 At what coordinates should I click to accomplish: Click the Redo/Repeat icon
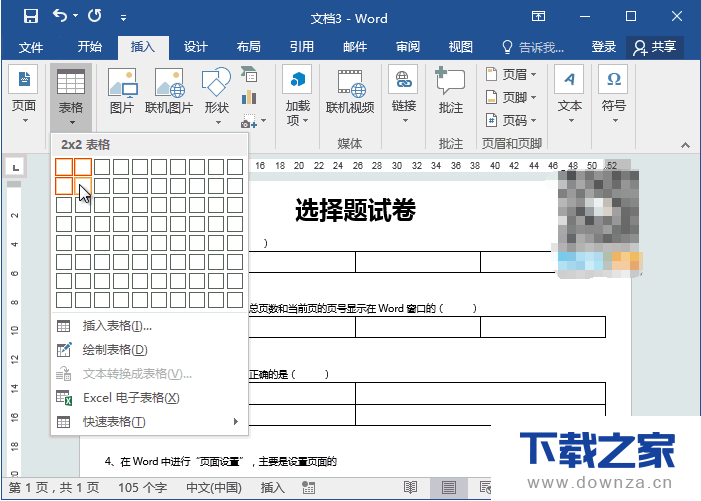coord(95,17)
